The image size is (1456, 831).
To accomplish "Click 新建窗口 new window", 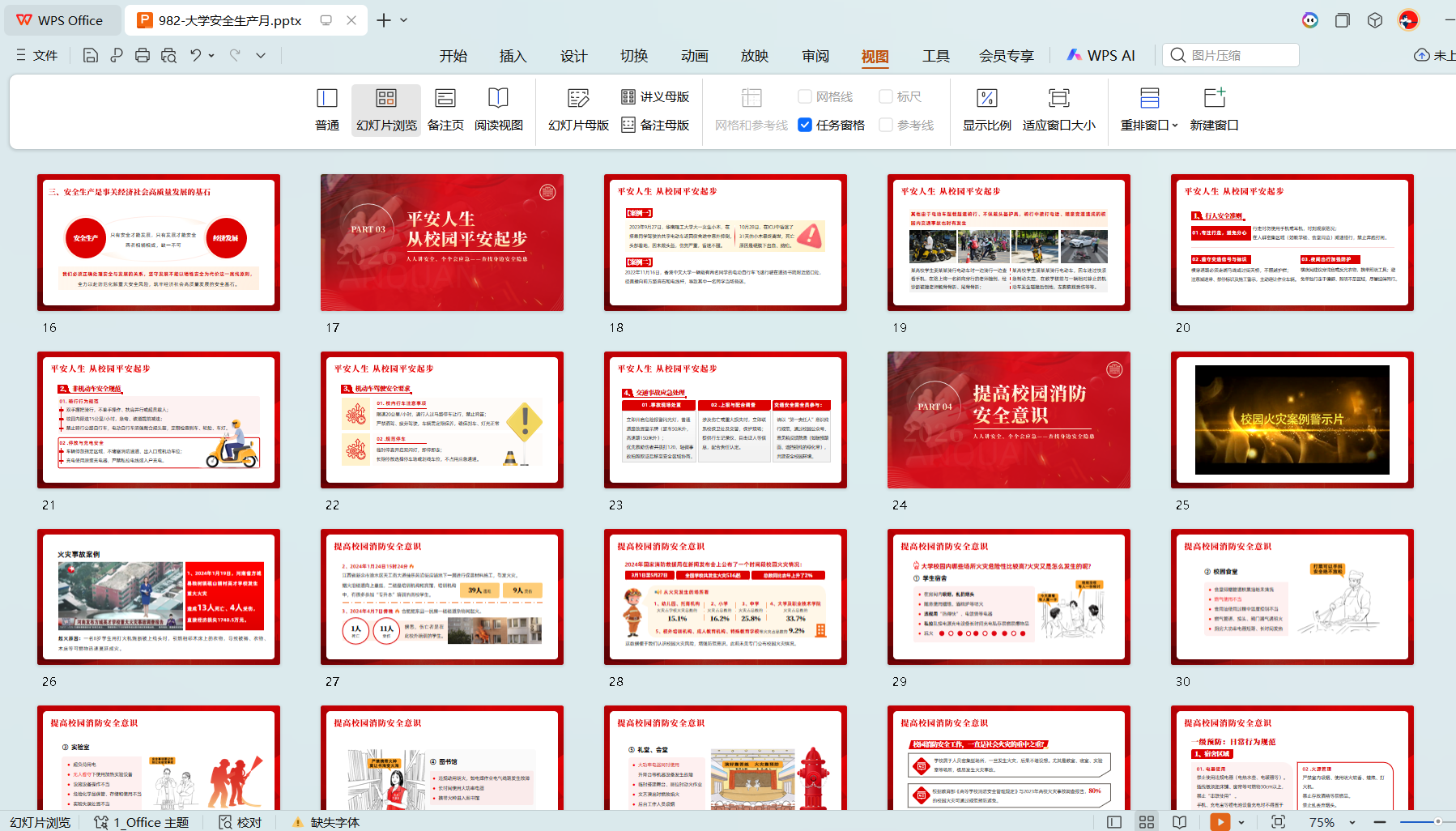I will click(1214, 109).
